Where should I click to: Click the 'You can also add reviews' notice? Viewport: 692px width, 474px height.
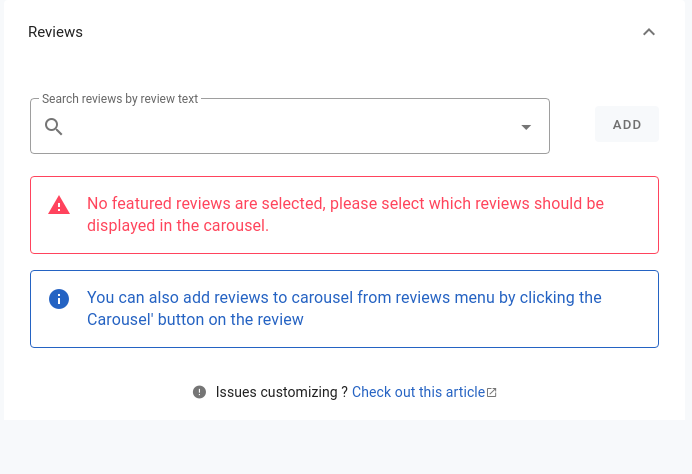[344, 308]
